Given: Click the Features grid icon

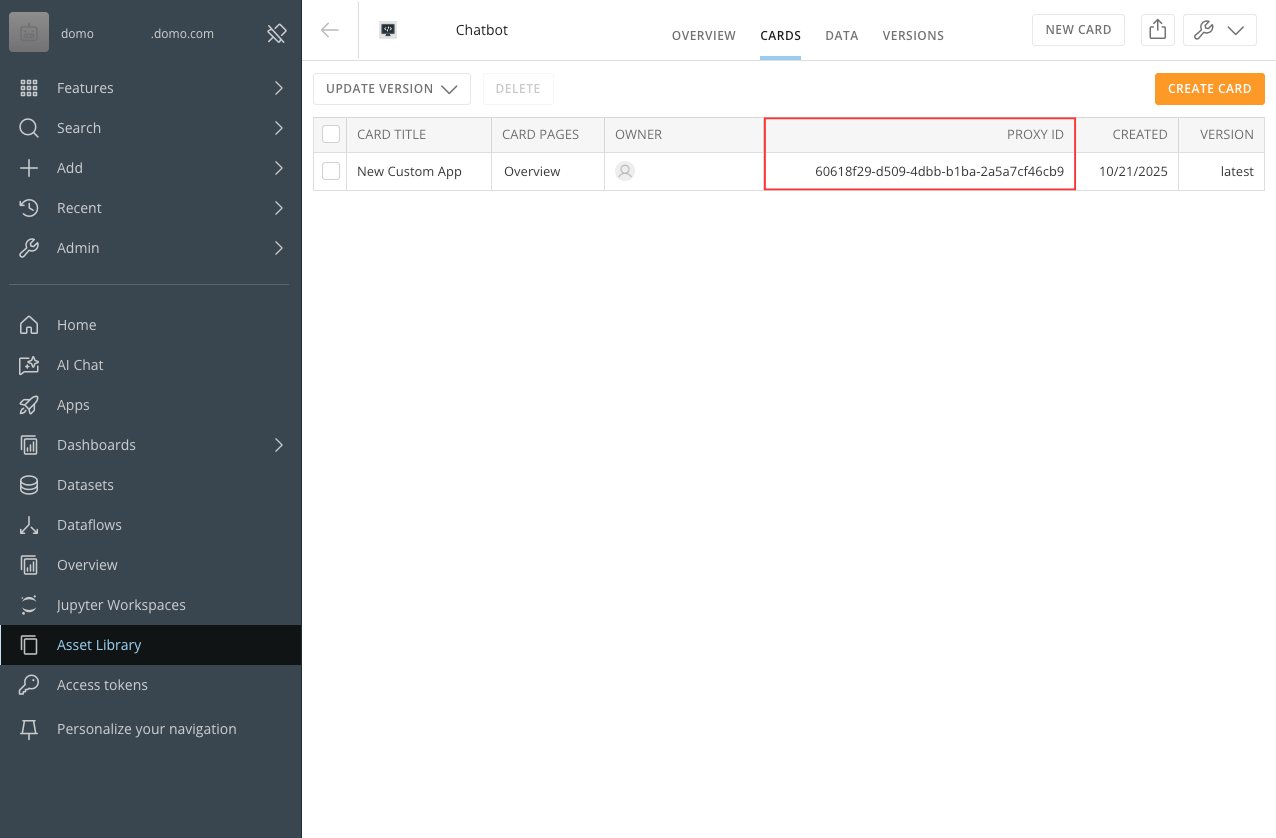Looking at the screenshot, I should tap(29, 88).
